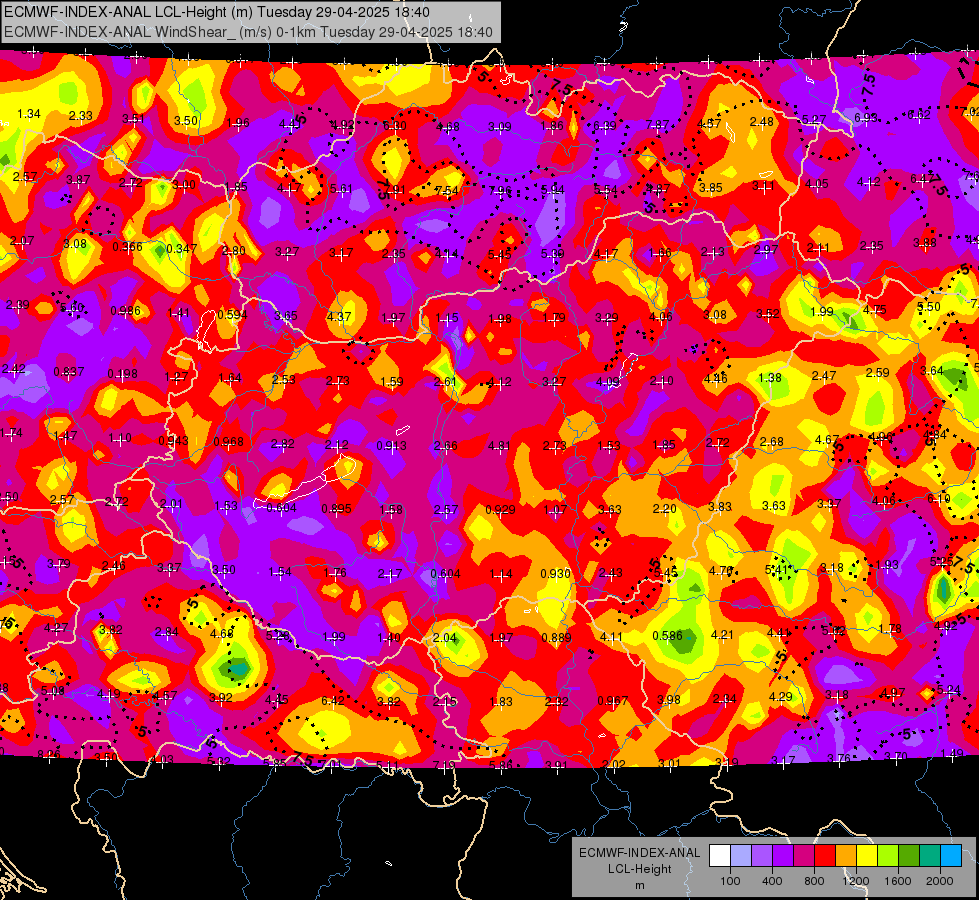Click the 6.93 shear value
979x900 pixels.
pyautogui.click(x=866, y=117)
